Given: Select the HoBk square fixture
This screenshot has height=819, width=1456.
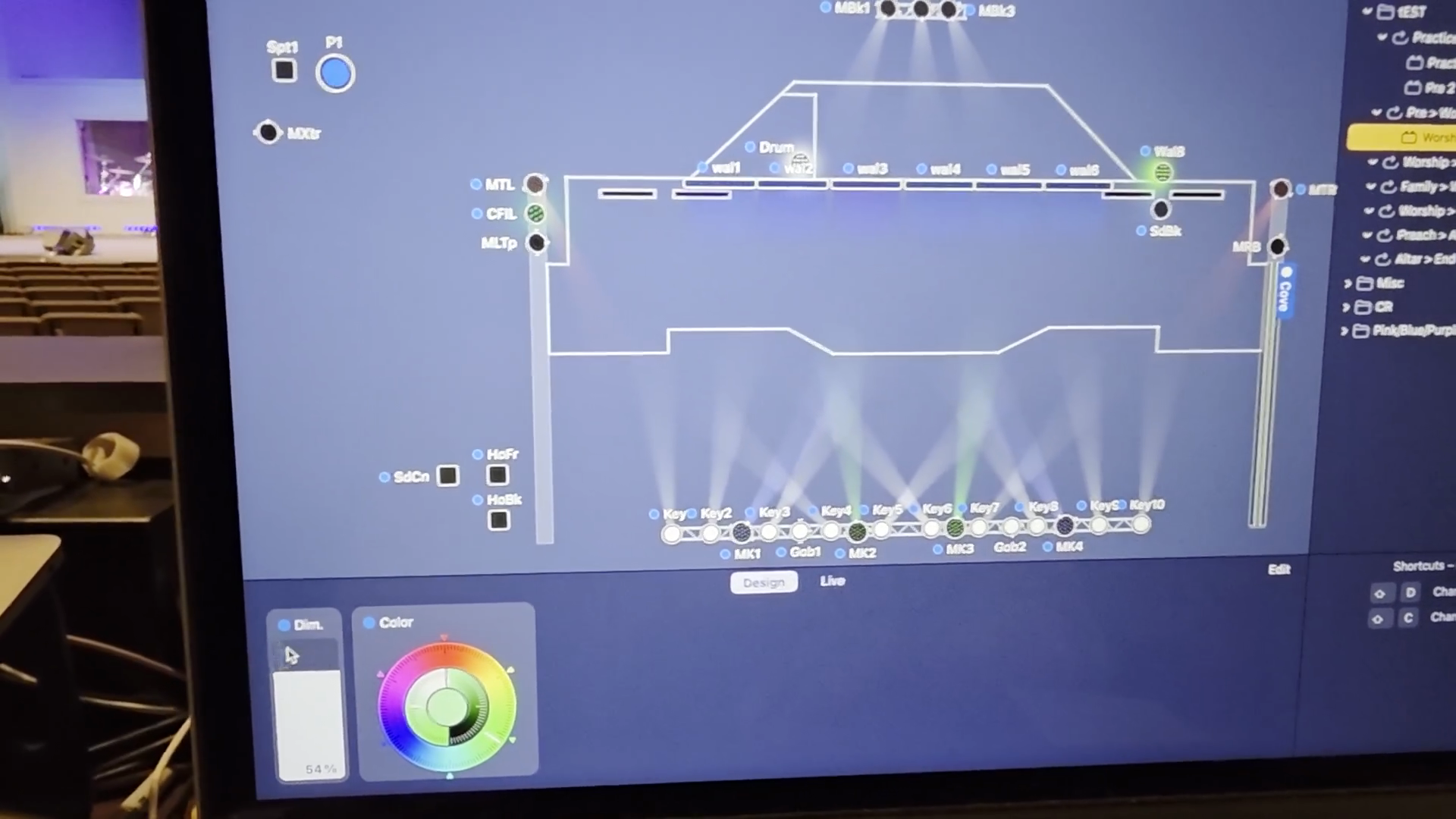Looking at the screenshot, I should (x=498, y=520).
